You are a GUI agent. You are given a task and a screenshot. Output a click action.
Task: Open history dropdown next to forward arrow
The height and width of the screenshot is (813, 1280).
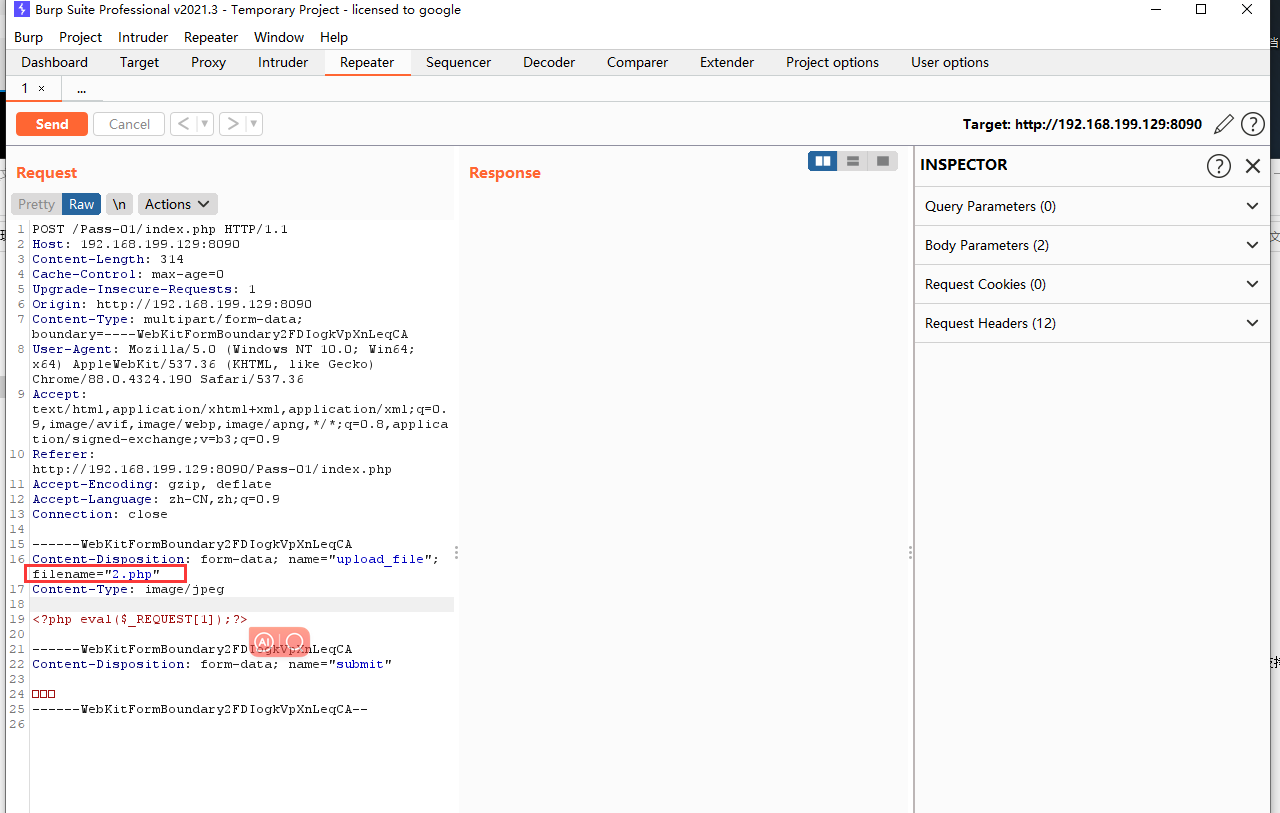point(254,124)
